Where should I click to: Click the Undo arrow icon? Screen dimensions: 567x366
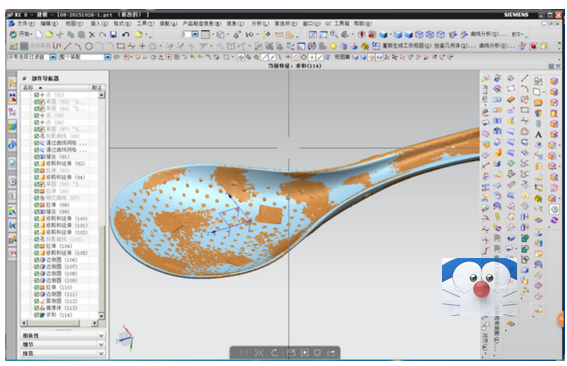point(125,35)
